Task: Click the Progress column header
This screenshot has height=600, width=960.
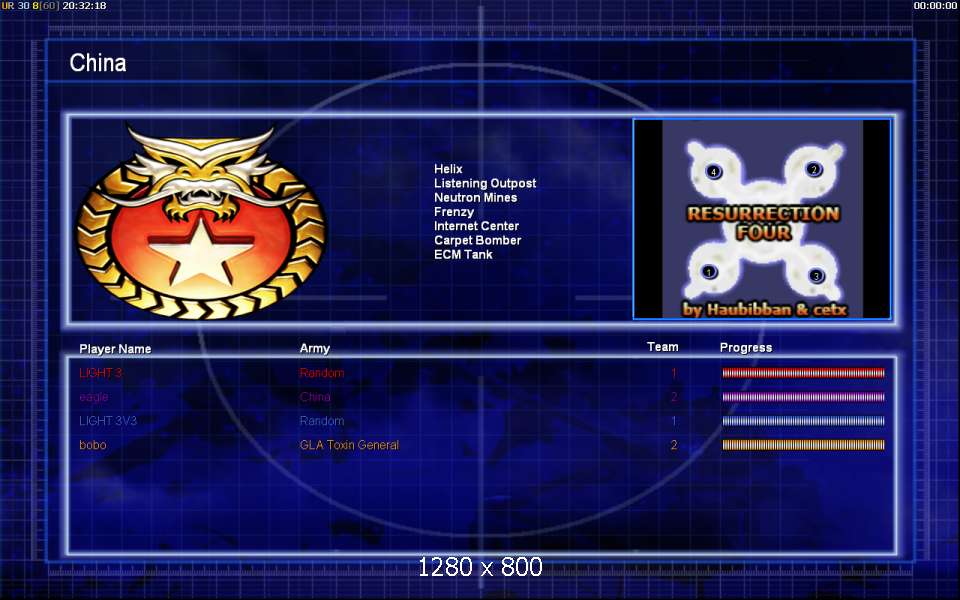Action: (746, 348)
